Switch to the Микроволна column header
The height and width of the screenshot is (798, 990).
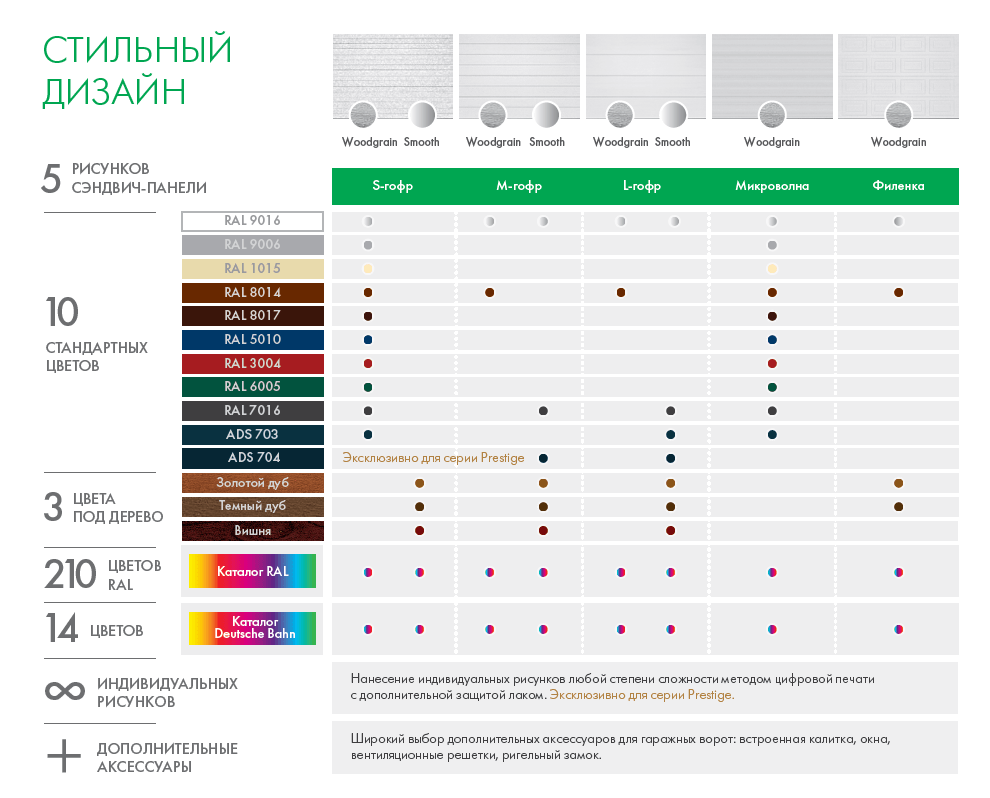[x=772, y=186]
